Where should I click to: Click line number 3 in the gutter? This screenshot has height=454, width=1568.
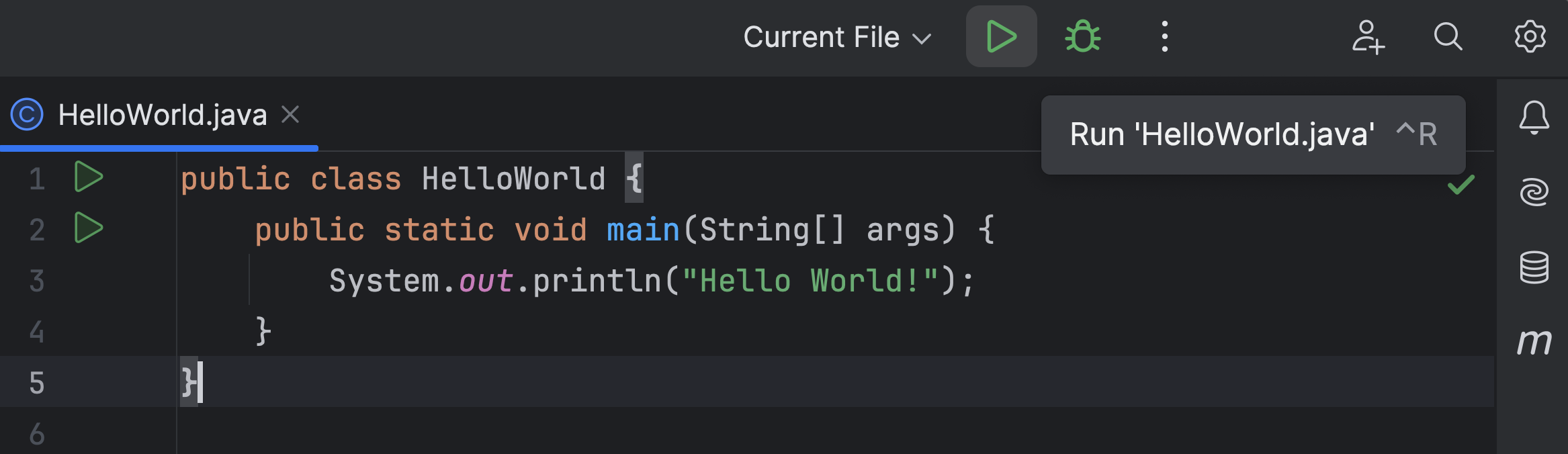37,281
